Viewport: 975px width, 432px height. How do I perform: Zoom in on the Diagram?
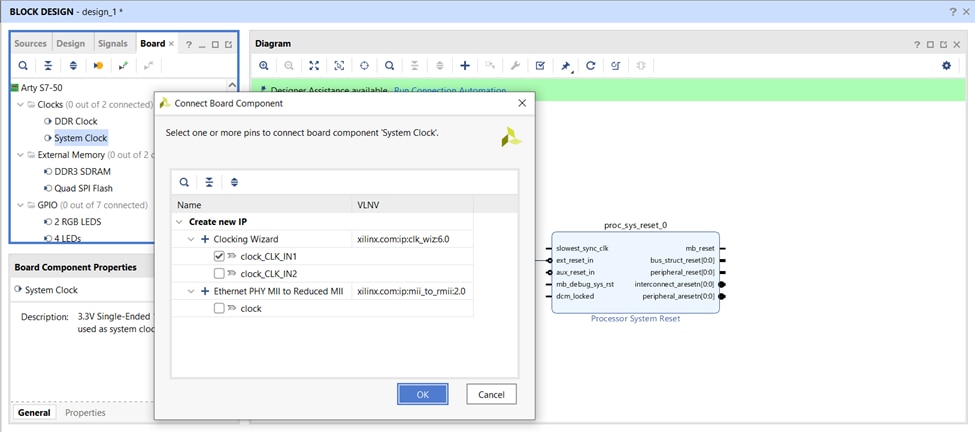(264, 65)
